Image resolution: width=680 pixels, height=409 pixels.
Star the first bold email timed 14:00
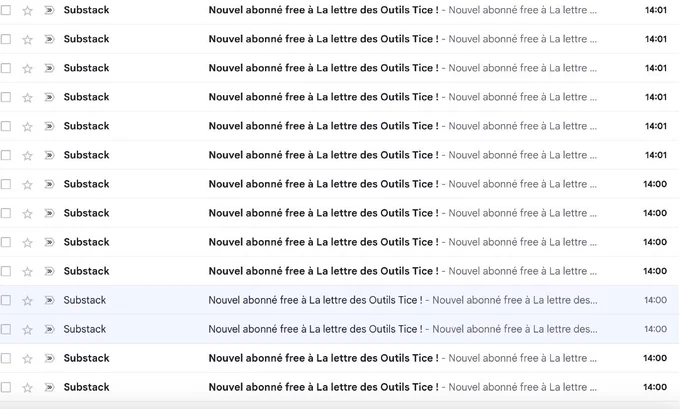pos(27,184)
